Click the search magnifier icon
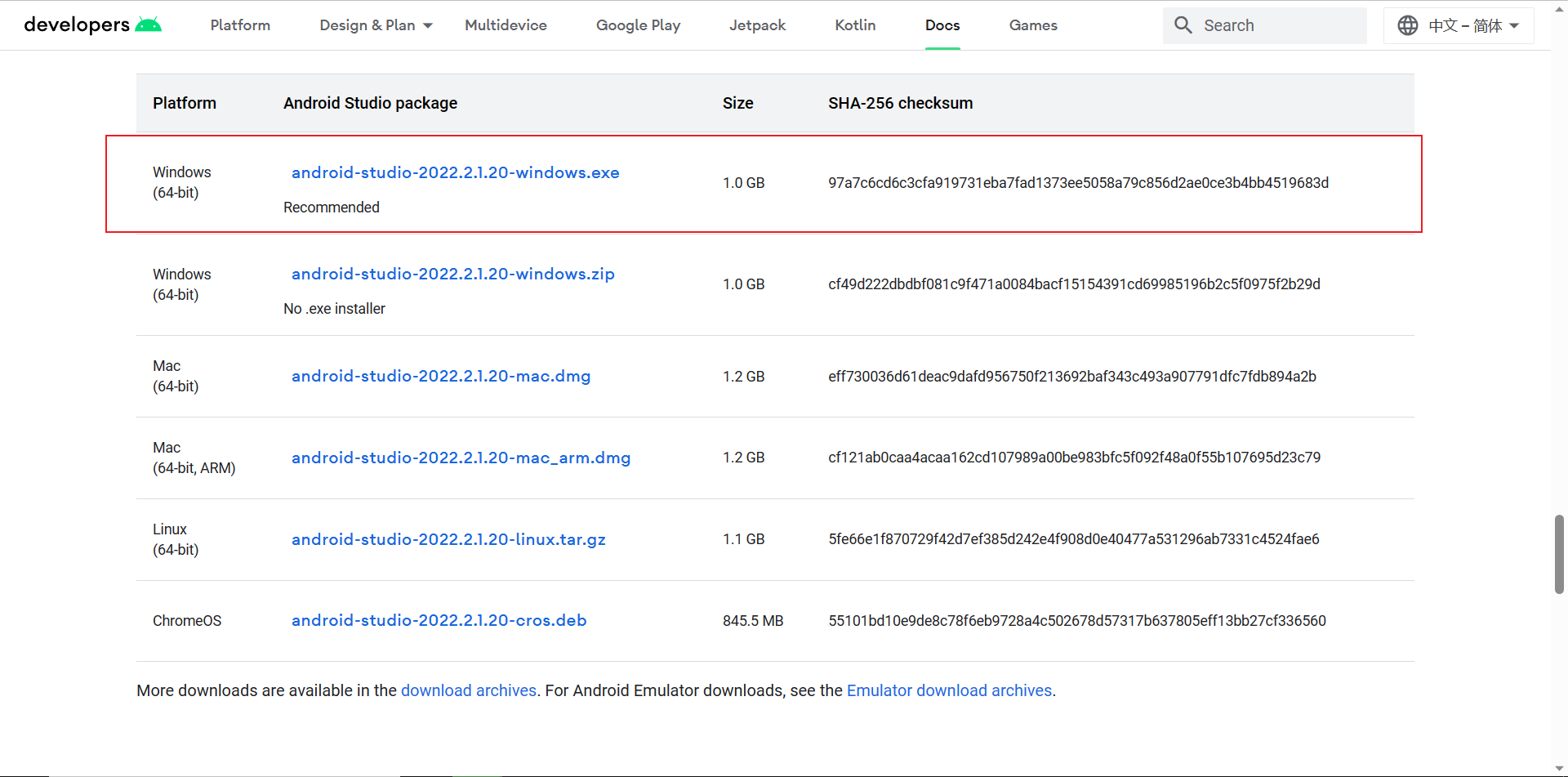Image resolution: width=1568 pixels, height=777 pixels. 1183,25
